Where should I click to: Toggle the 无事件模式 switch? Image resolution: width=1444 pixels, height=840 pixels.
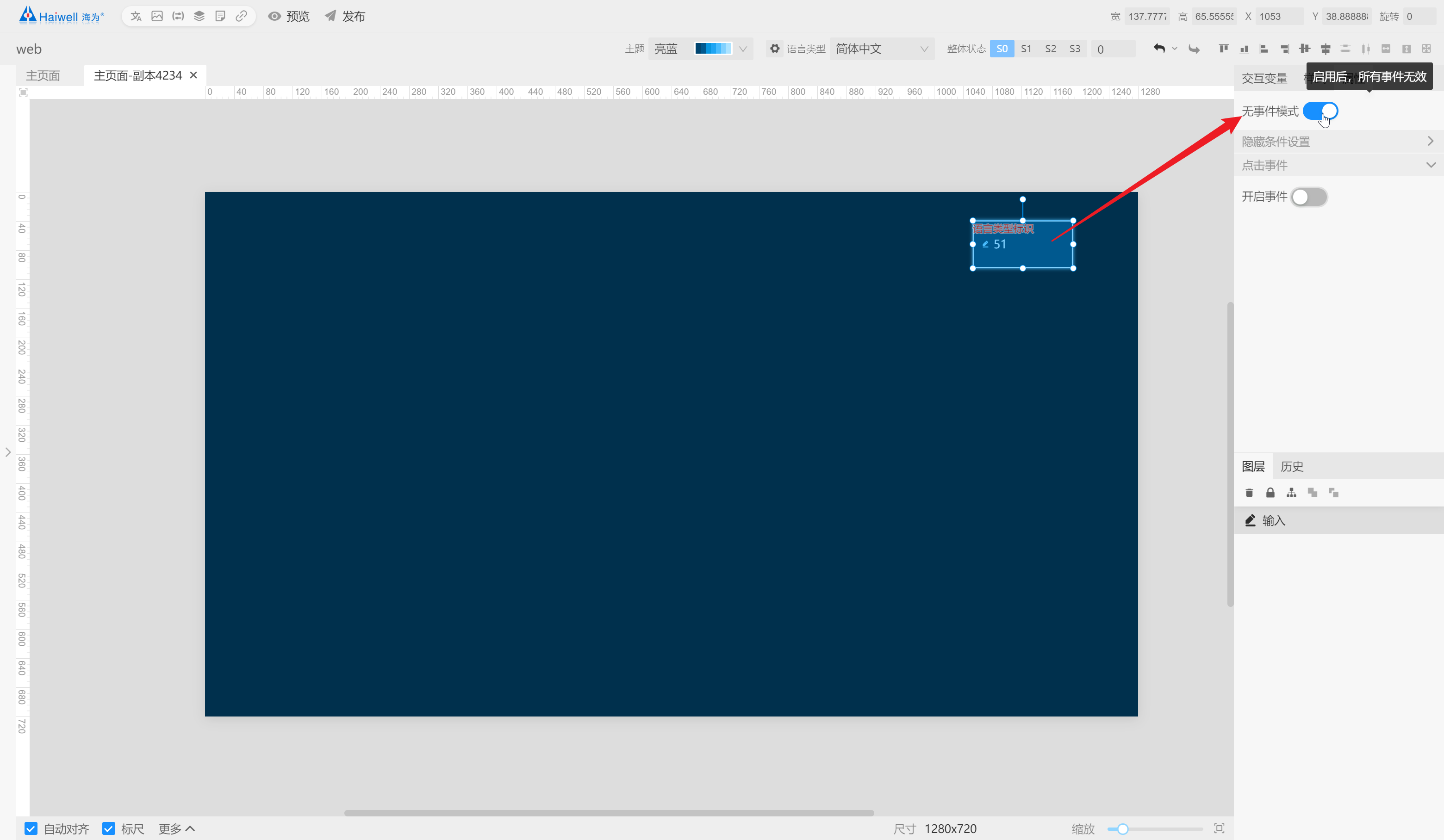click(1320, 111)
